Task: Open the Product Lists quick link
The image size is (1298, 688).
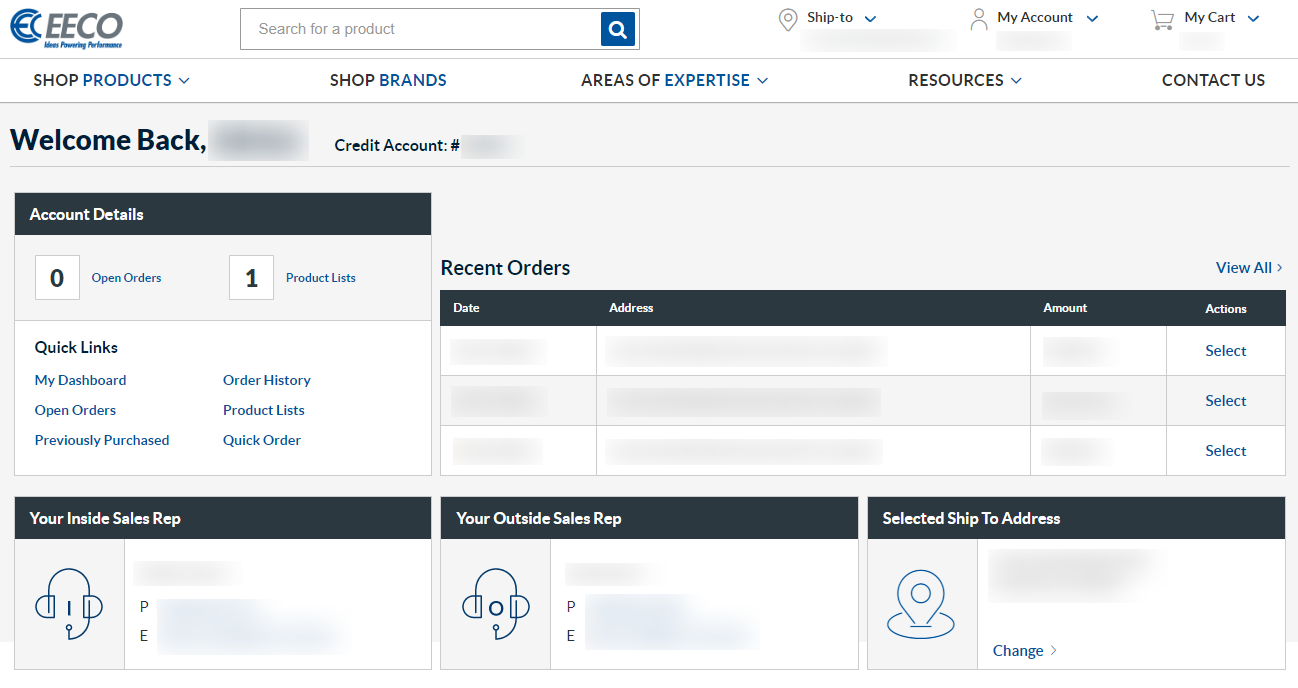Action: [264, 410]
